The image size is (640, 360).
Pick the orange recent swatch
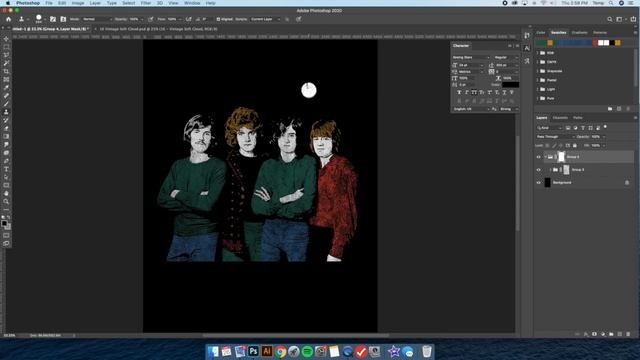[550, 42]
